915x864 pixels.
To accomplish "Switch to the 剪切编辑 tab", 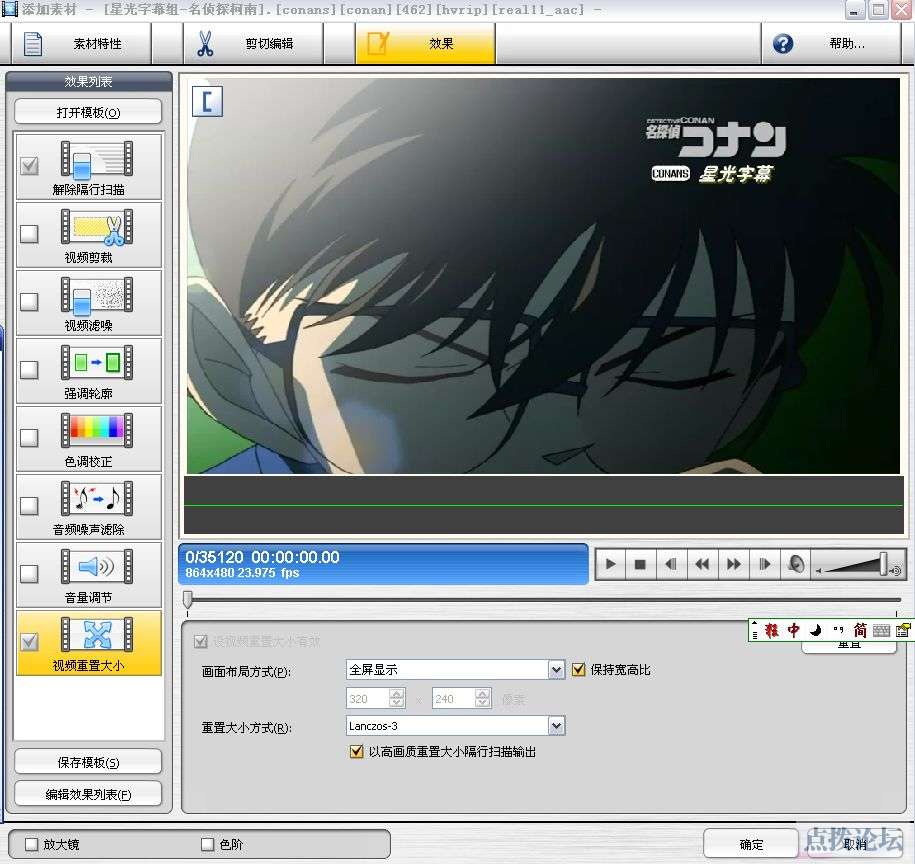I will point(253,44).
